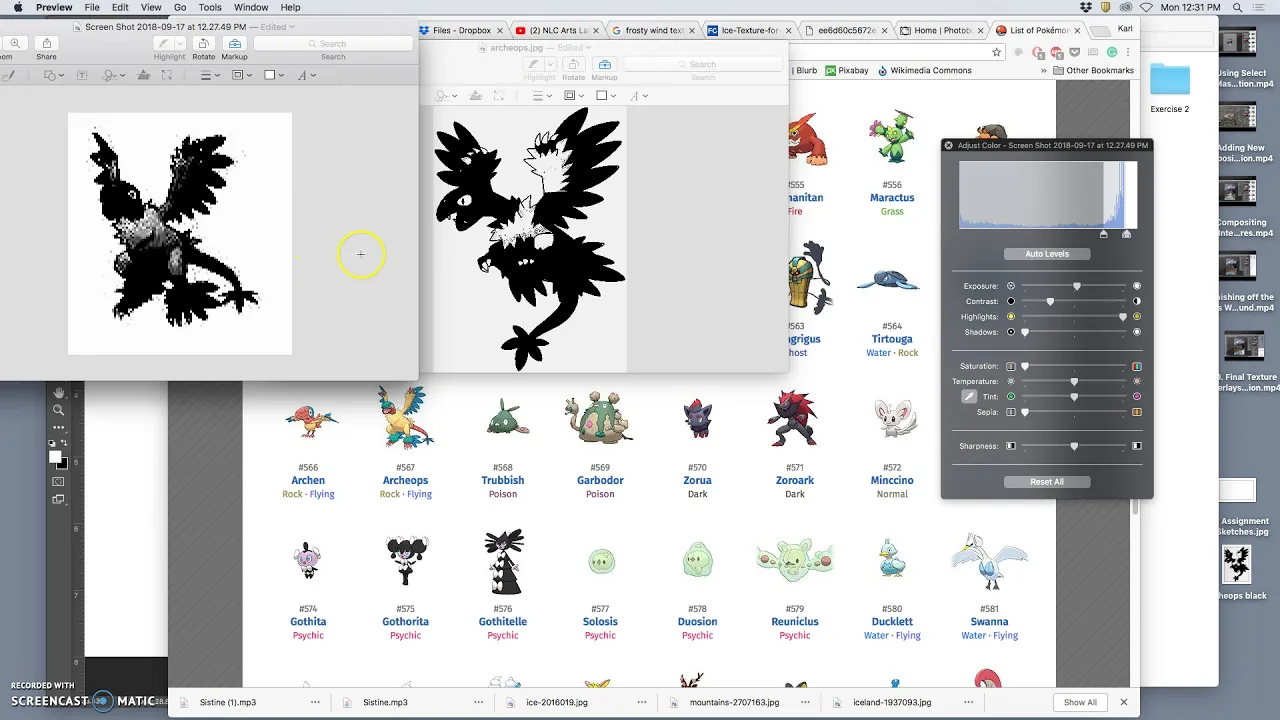Click the Highlights slider handle
The image size is (1280, 720).
1123,316
